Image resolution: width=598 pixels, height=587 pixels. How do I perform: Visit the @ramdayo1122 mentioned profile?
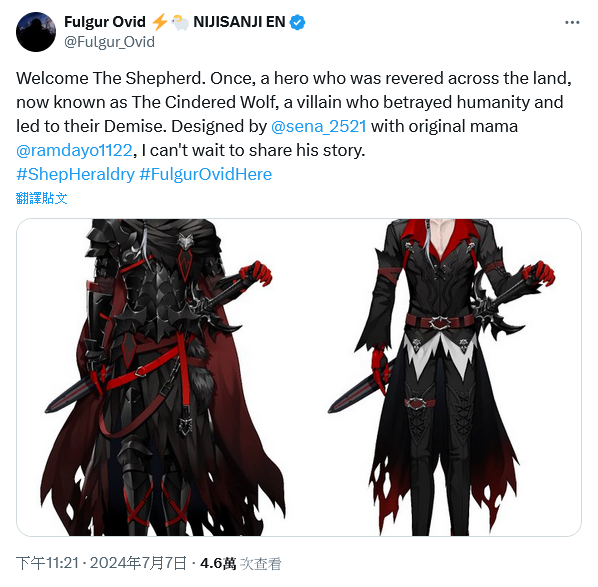[x=74, y=150]
